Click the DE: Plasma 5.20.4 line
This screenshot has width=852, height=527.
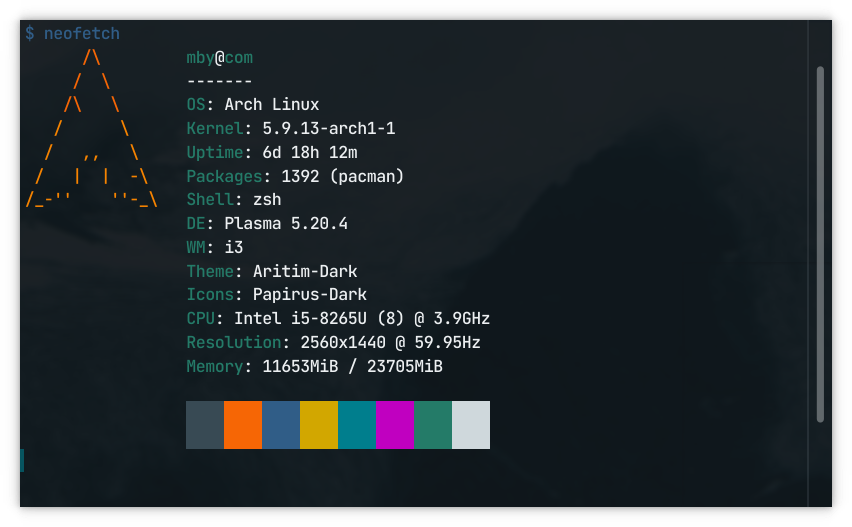pos(267,223)
